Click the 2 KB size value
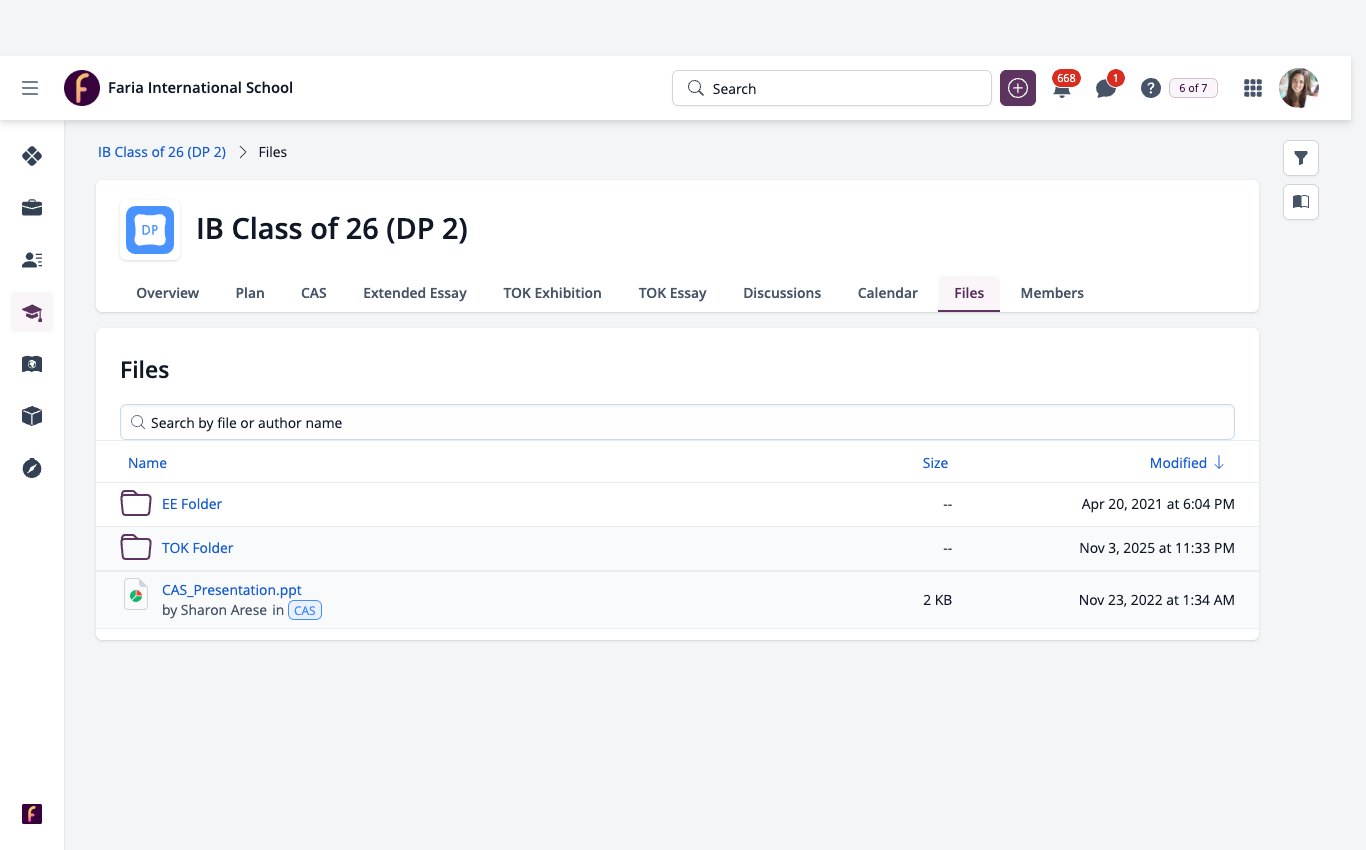This screenshot has width=1366, height=850. (938, 600)
